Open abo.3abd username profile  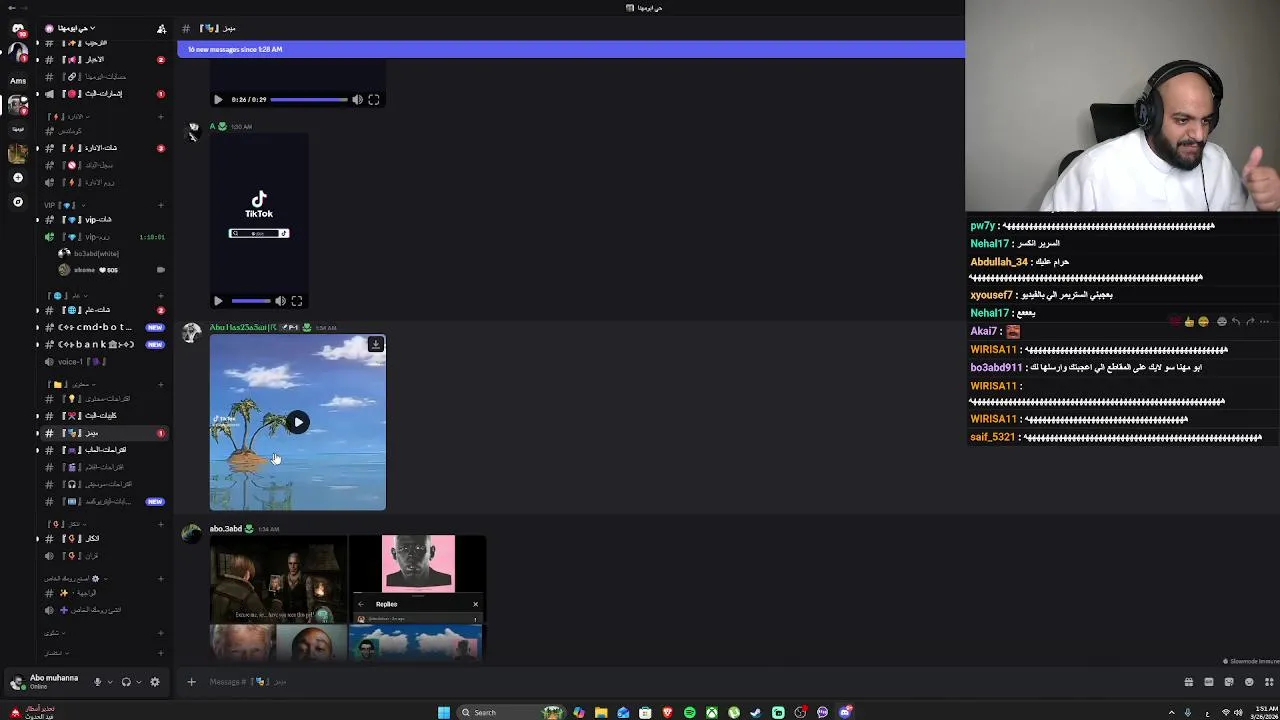(x=226, y=529)
